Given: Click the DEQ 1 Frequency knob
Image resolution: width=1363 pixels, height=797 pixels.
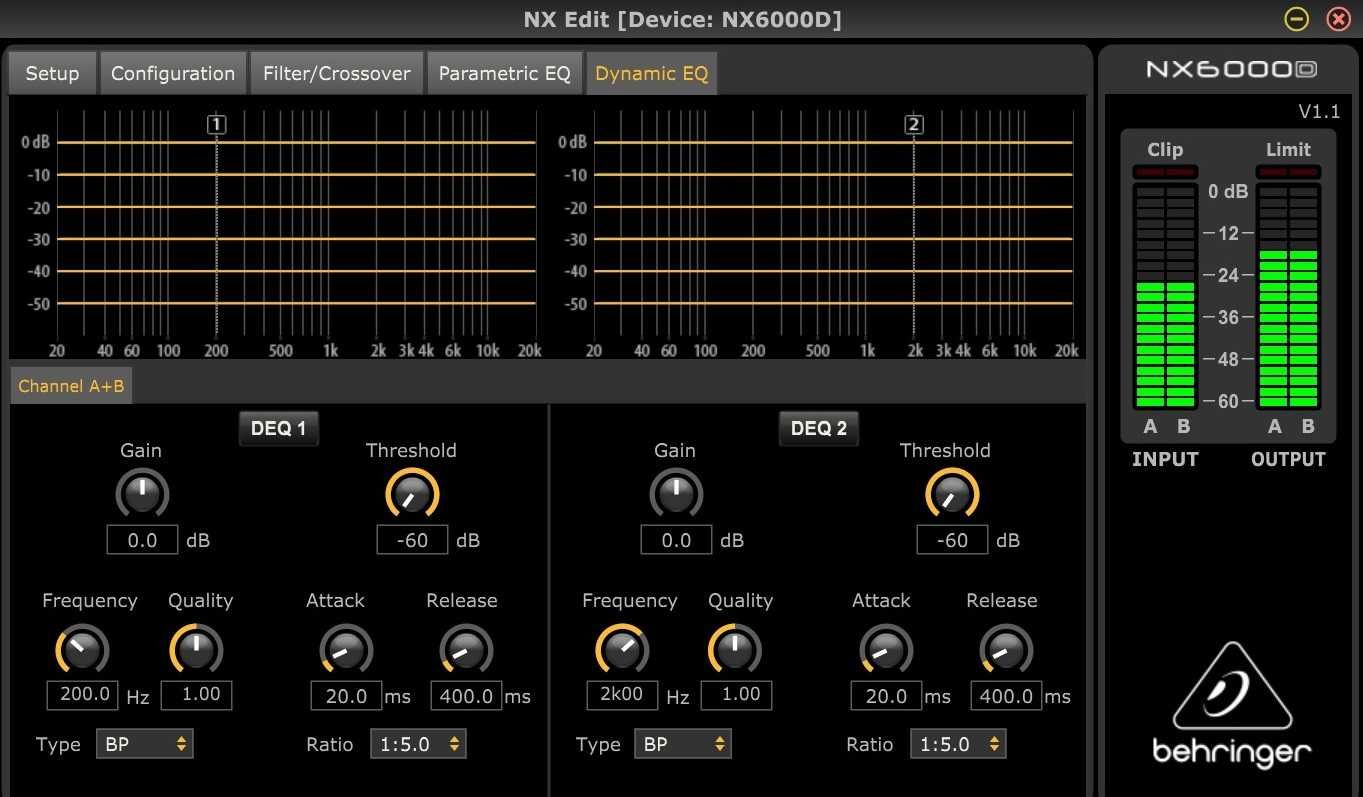Looking at the screenshot, I should pyautogui.click(x=82, y=650).
